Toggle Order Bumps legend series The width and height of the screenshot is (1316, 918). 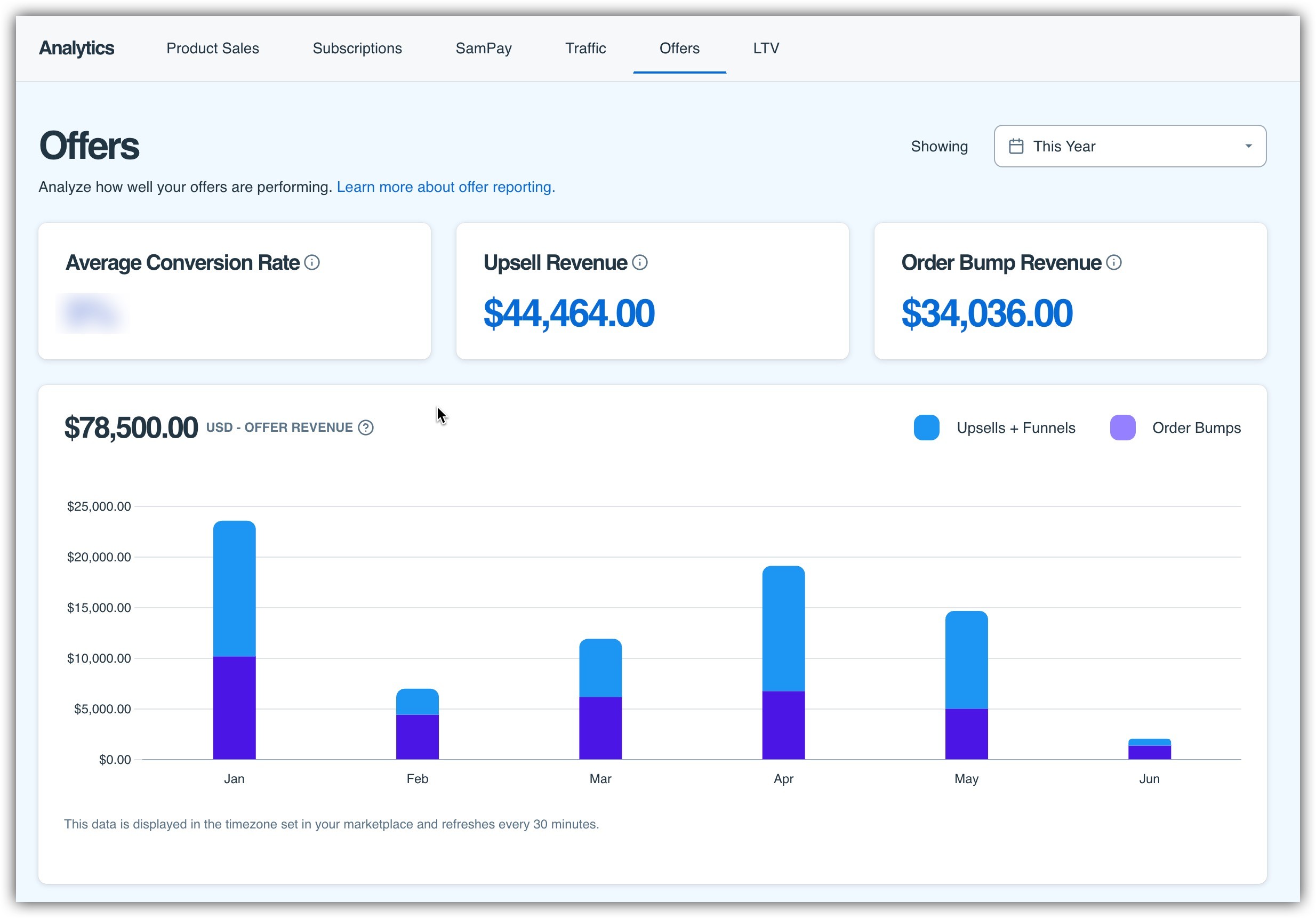click(1196, 428)
